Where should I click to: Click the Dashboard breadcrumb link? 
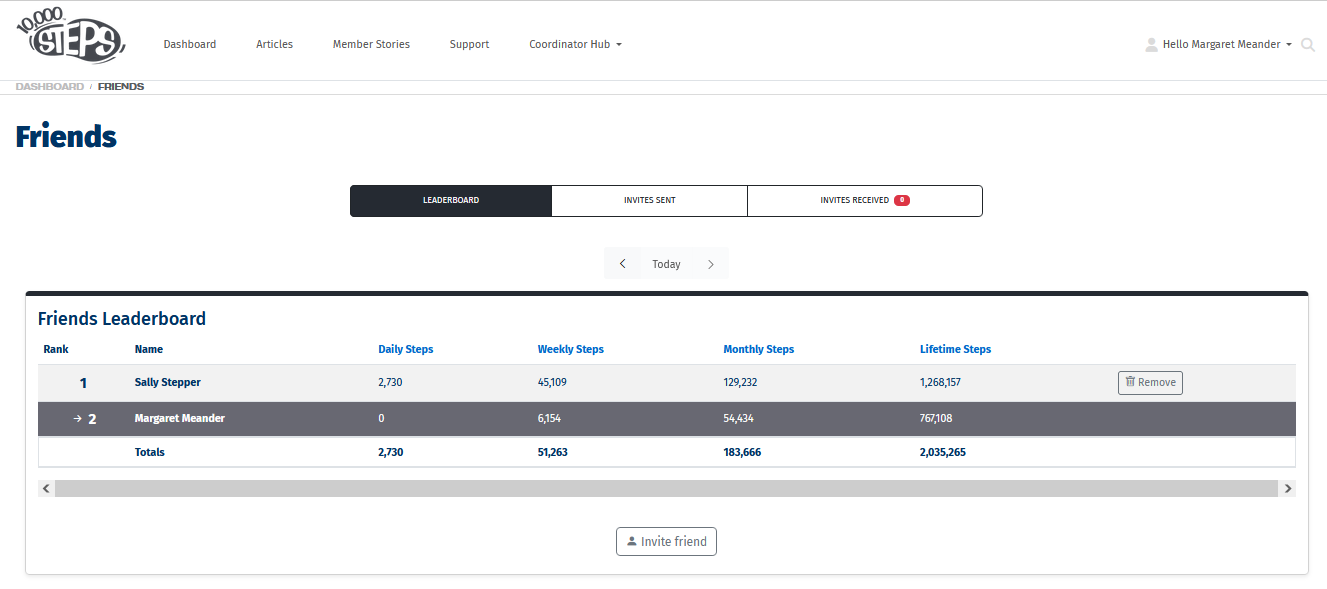50,87
